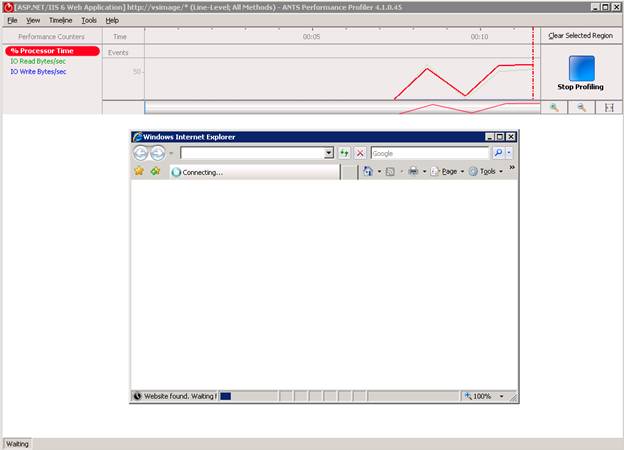The height and width of the screenshot is (450, 624).
Task: Close the Internet Explorer window
Action: [x=511, y=137]
